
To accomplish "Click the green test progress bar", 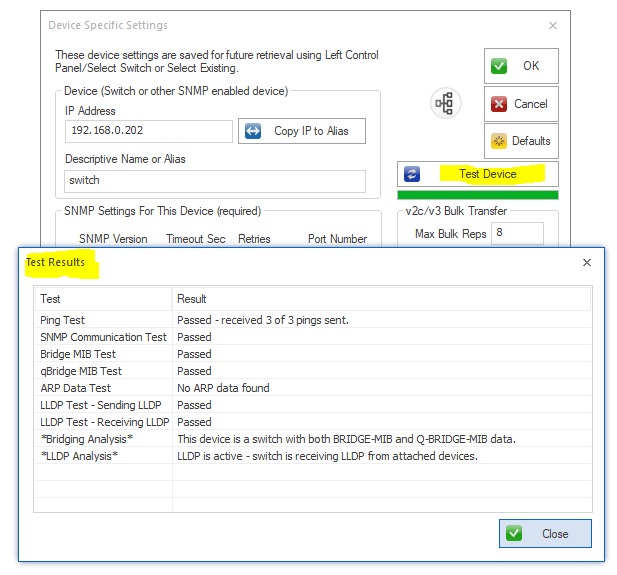I will tap(478, 195).
